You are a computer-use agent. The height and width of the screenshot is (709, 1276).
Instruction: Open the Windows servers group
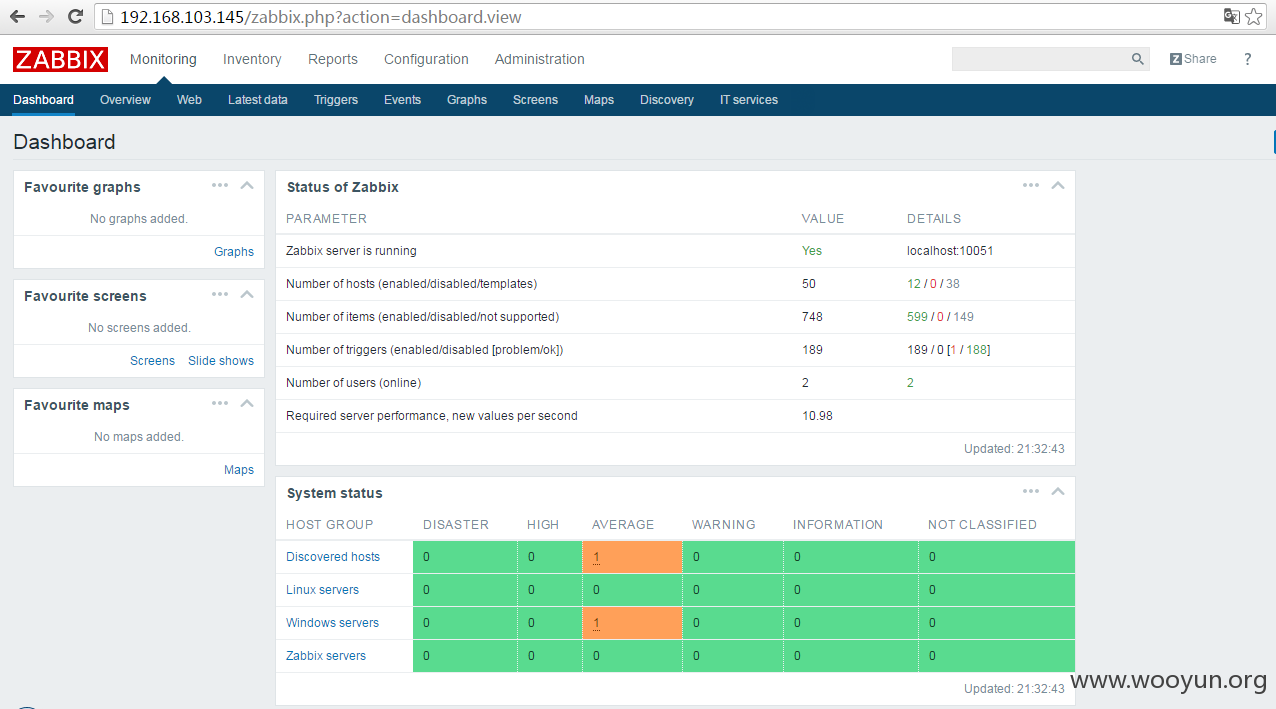coord(332,623)
